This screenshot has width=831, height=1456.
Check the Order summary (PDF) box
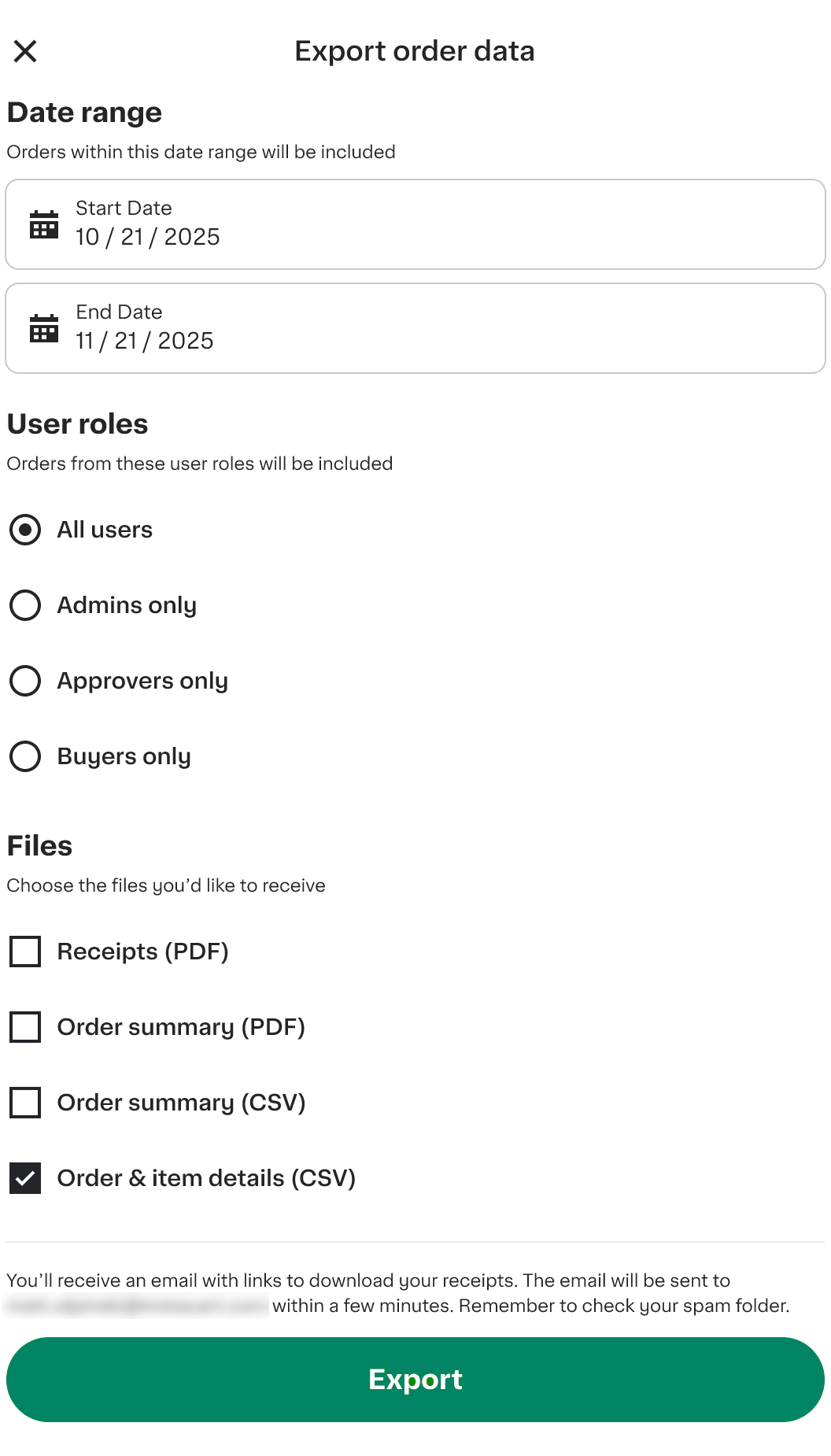click(x=24, y=1027)
